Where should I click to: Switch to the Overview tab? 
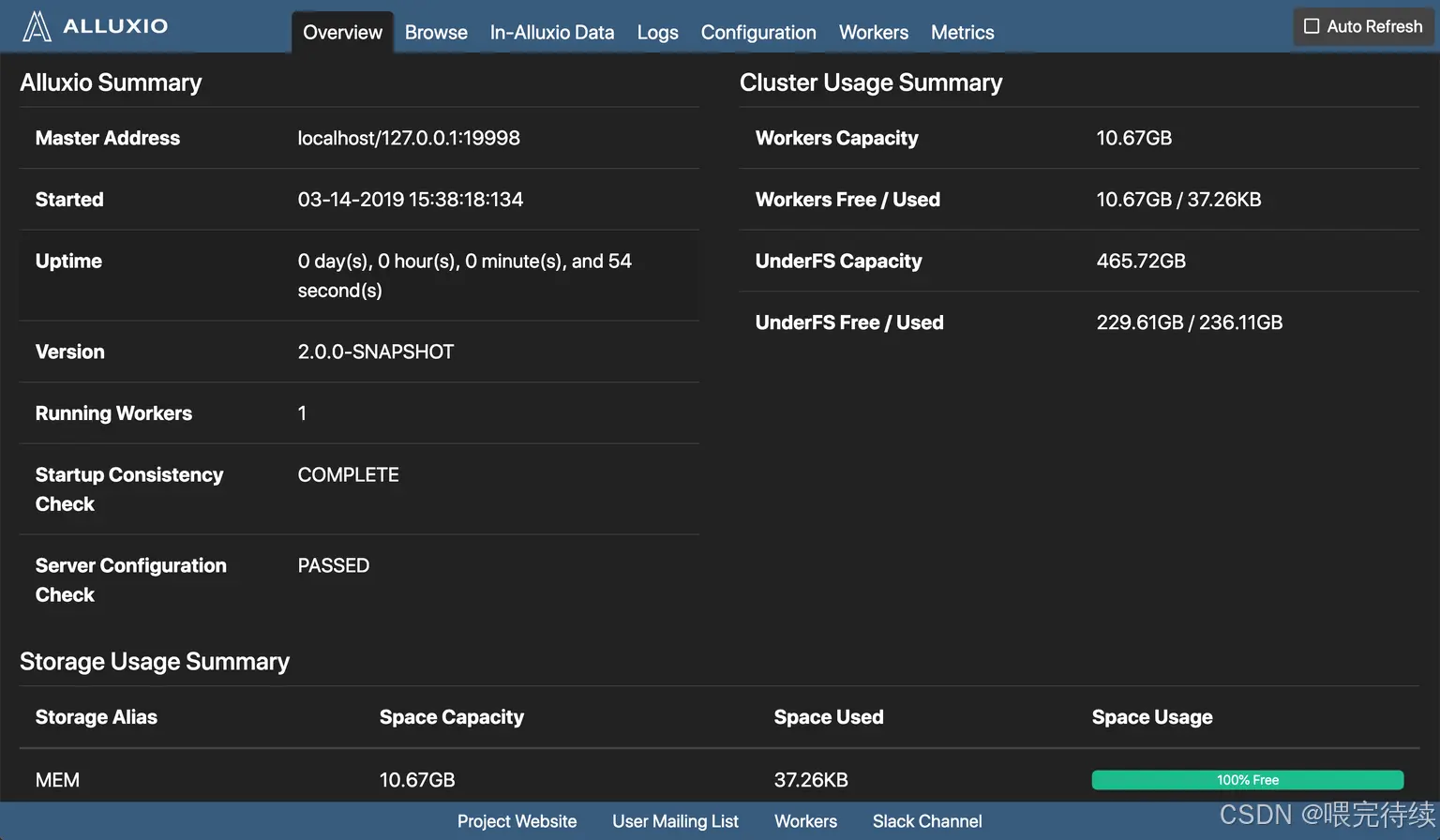point(342,32)
